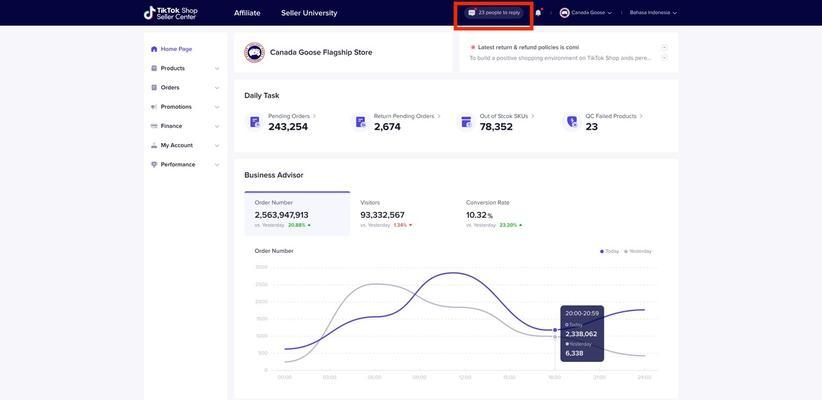Click the Business Advisor heading
Screen dimensions: 822x400
(274, 175)
